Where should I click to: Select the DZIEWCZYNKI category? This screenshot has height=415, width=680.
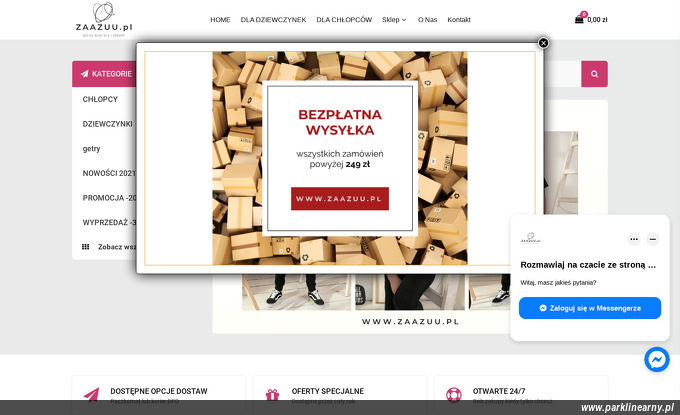[x=108, y=124]
